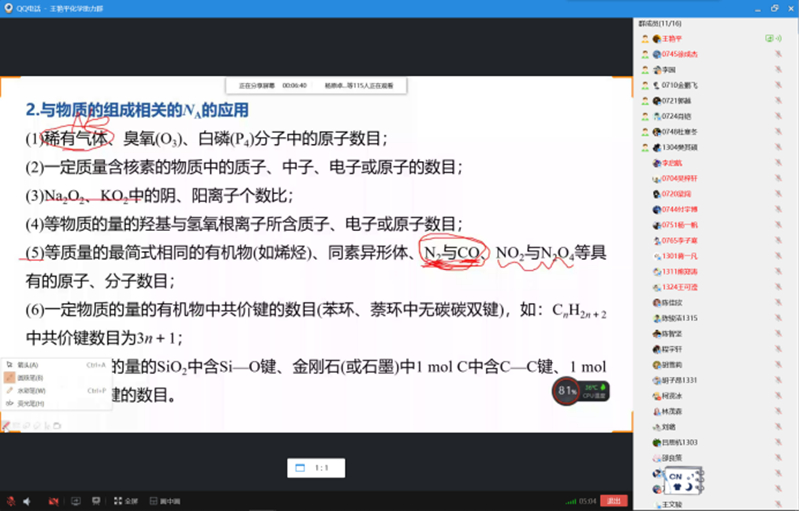
Task: Unmute the microphone in bottom toolbar
Action: point(10,500)
